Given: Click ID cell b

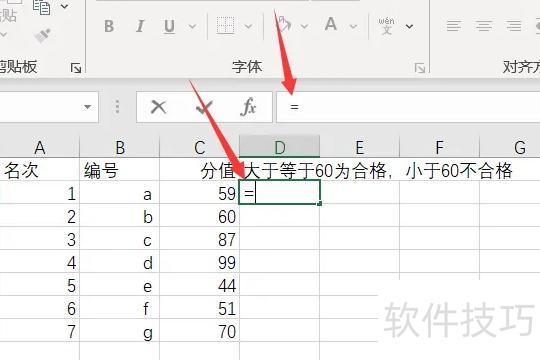Looking at the screenshot, I should 120,216.
